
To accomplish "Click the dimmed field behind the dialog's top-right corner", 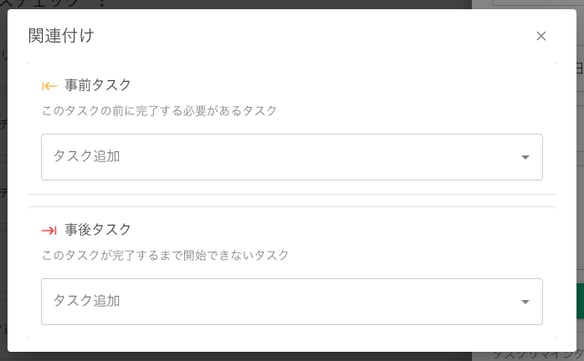I will tap(538, 3).
